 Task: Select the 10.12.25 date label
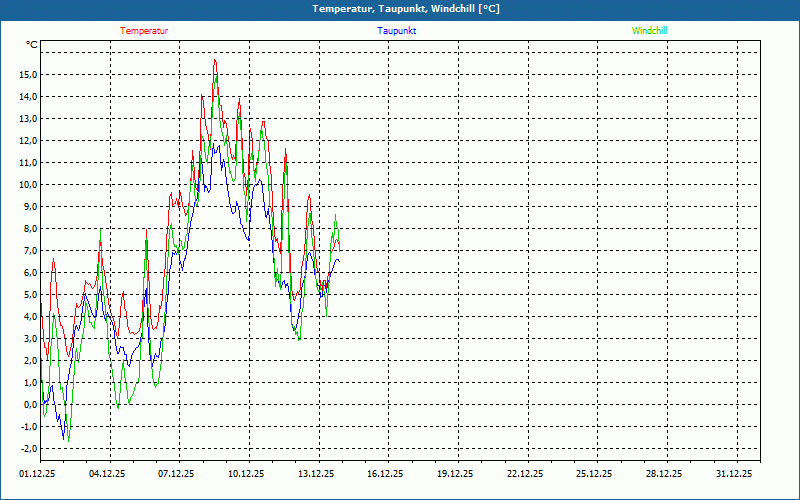pyautogui.click(x=246, y=475)
